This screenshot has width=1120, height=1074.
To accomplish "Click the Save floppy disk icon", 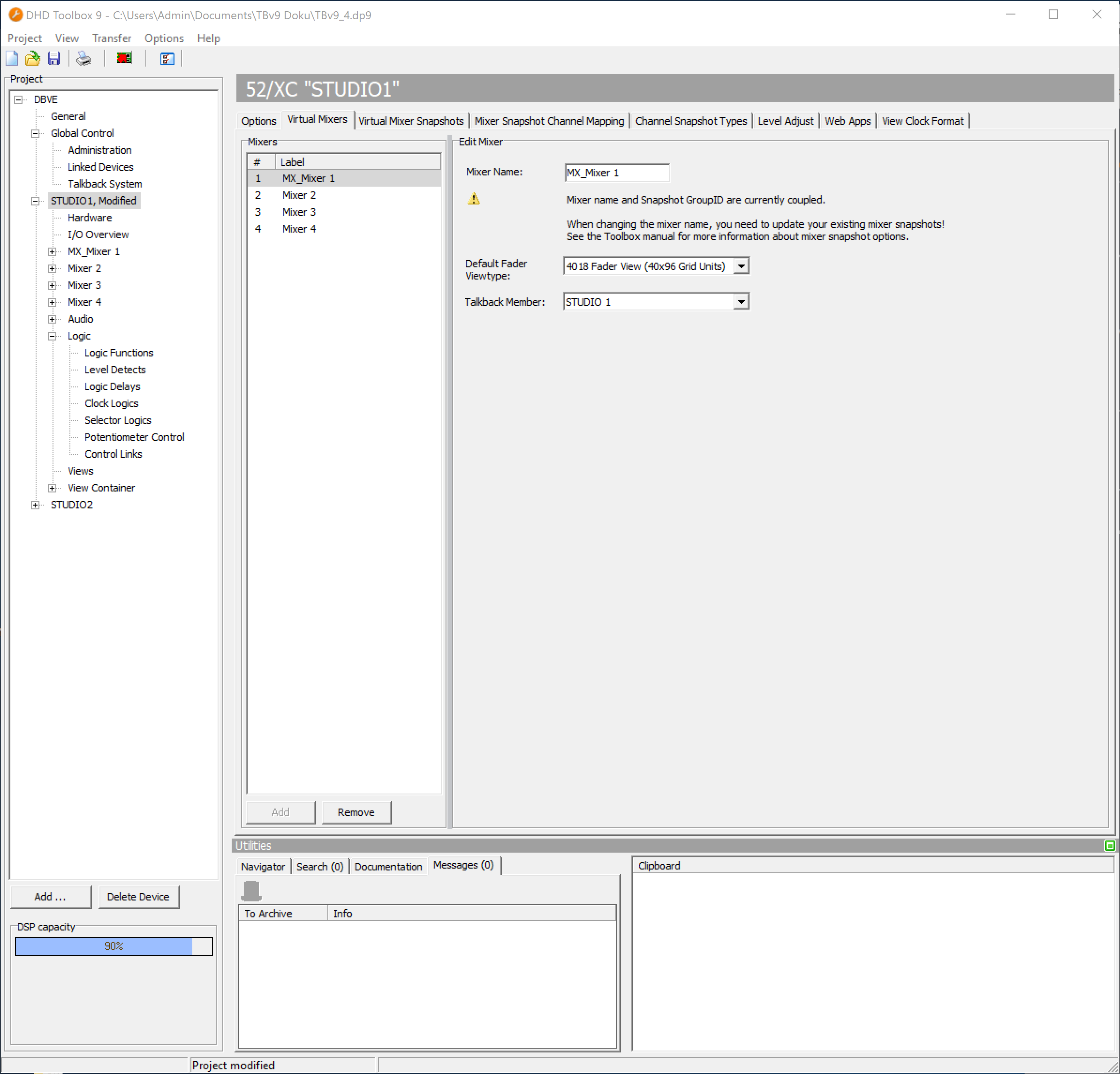I will pos(54,58).
